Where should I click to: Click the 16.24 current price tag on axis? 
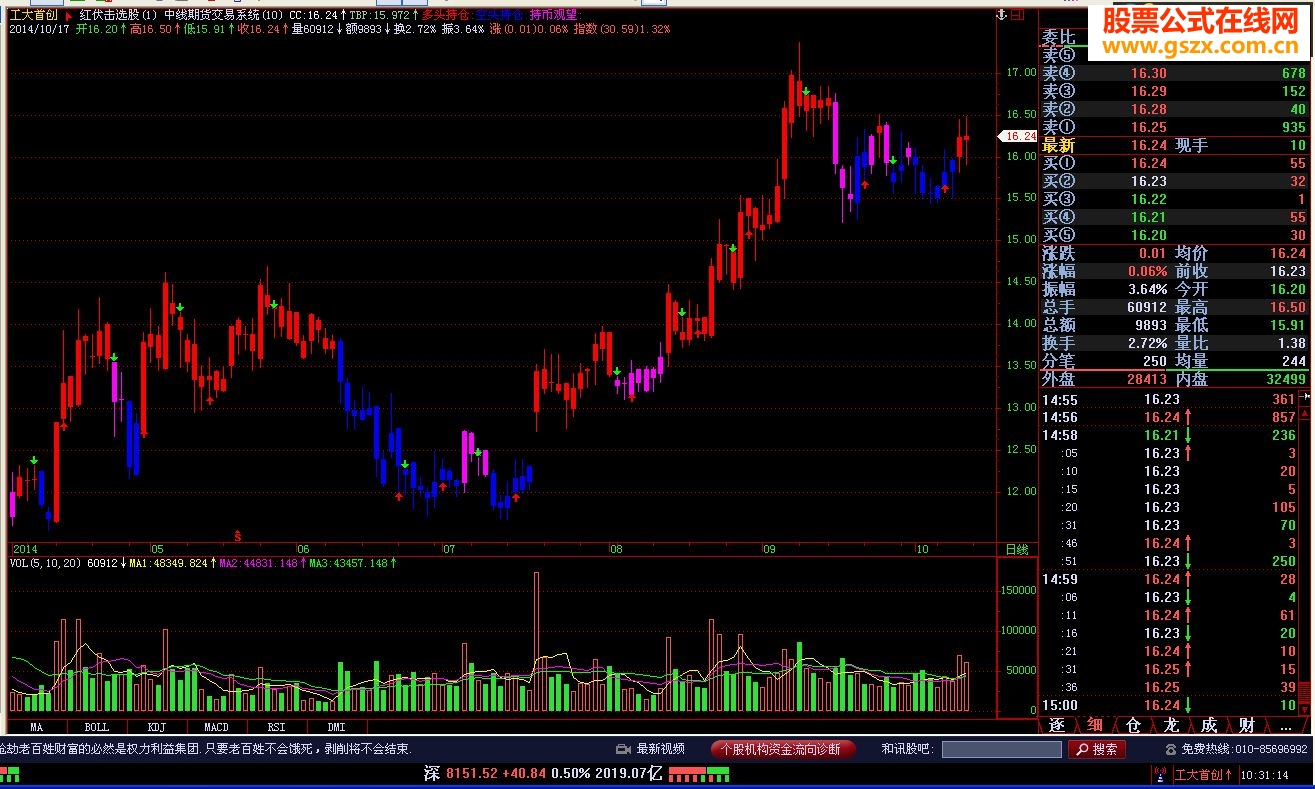(1019, 136)
